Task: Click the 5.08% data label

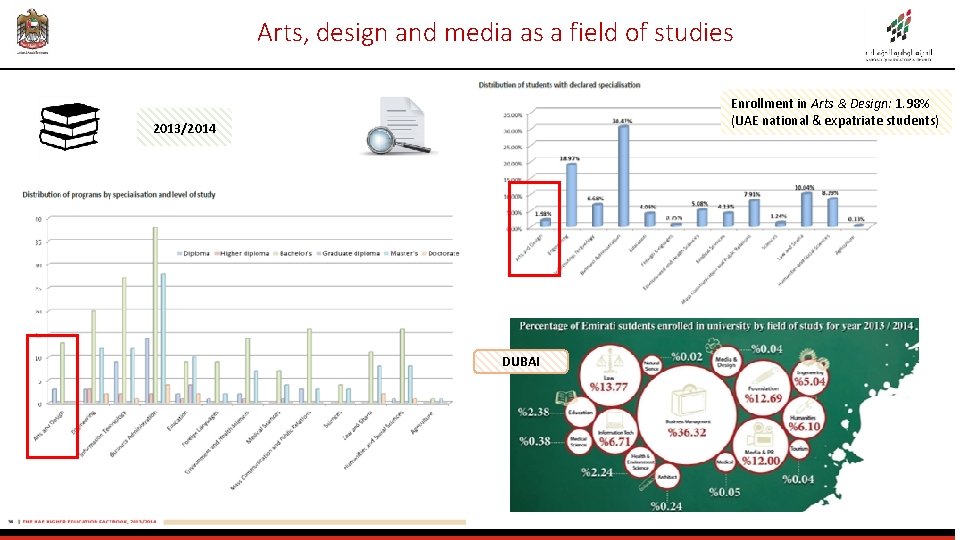Action: coord(700,203)
